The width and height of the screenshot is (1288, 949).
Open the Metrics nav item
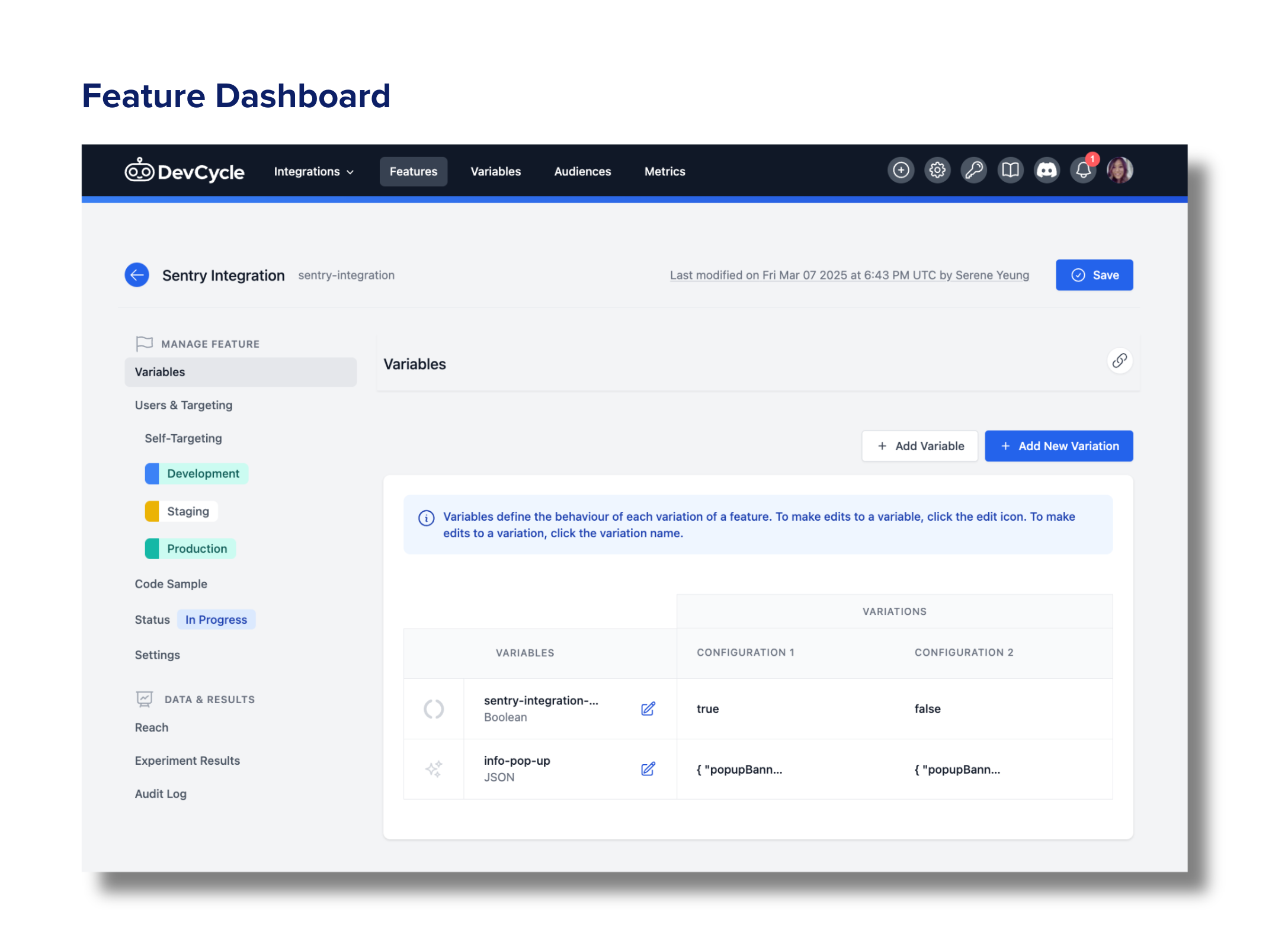click(664, 172)
